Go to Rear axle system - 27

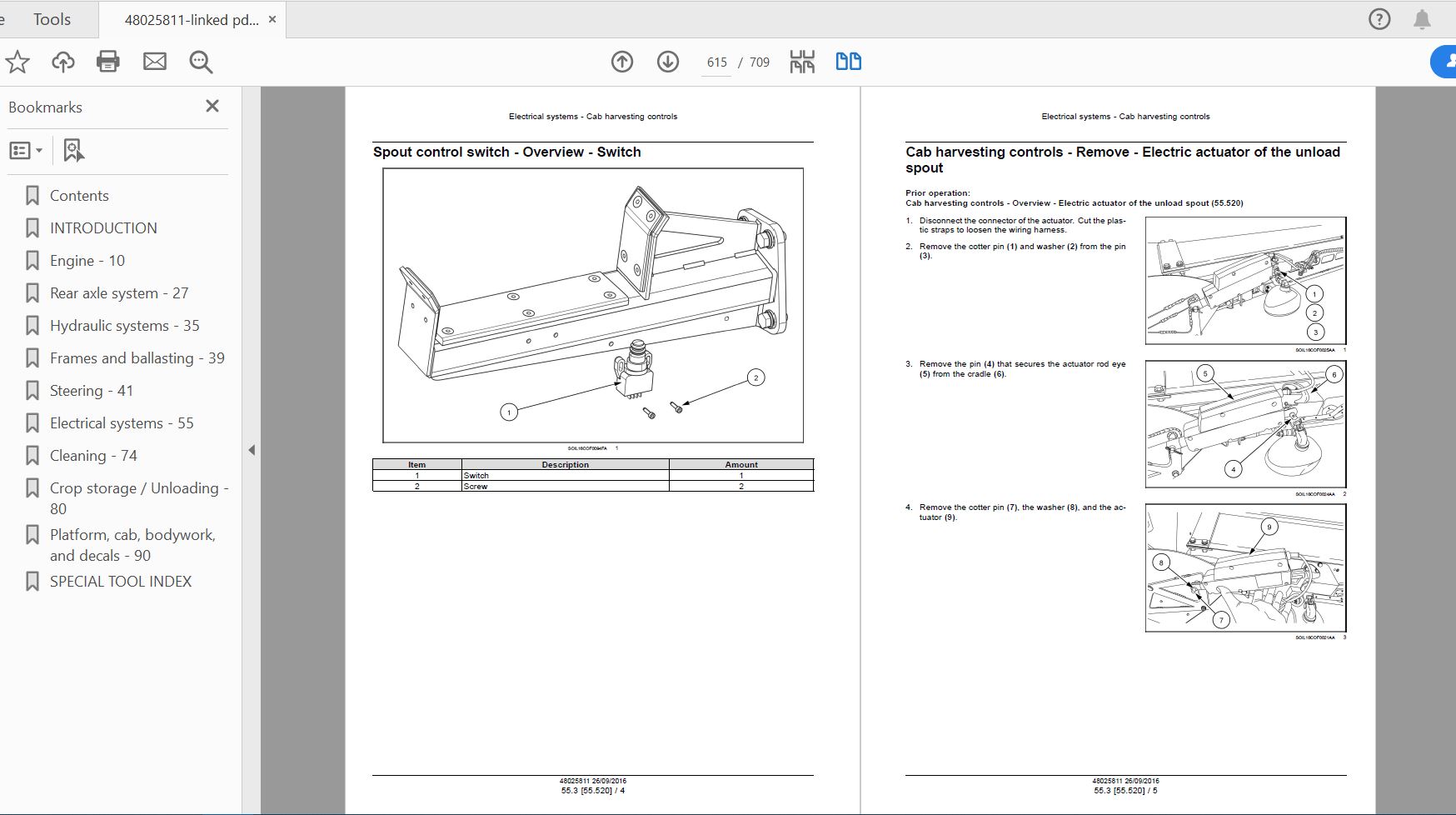pos(119,293)
